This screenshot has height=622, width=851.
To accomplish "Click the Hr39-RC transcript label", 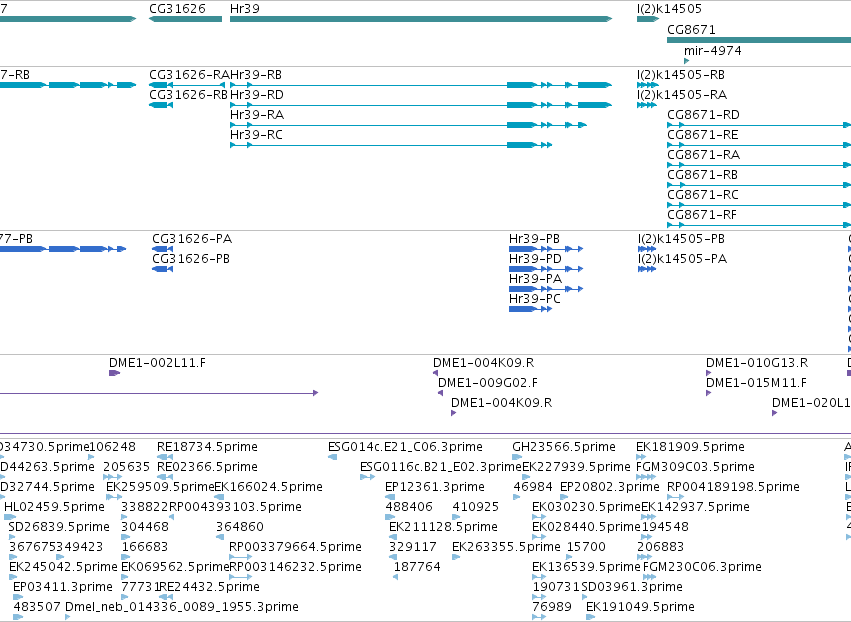I will pos(256,135).
